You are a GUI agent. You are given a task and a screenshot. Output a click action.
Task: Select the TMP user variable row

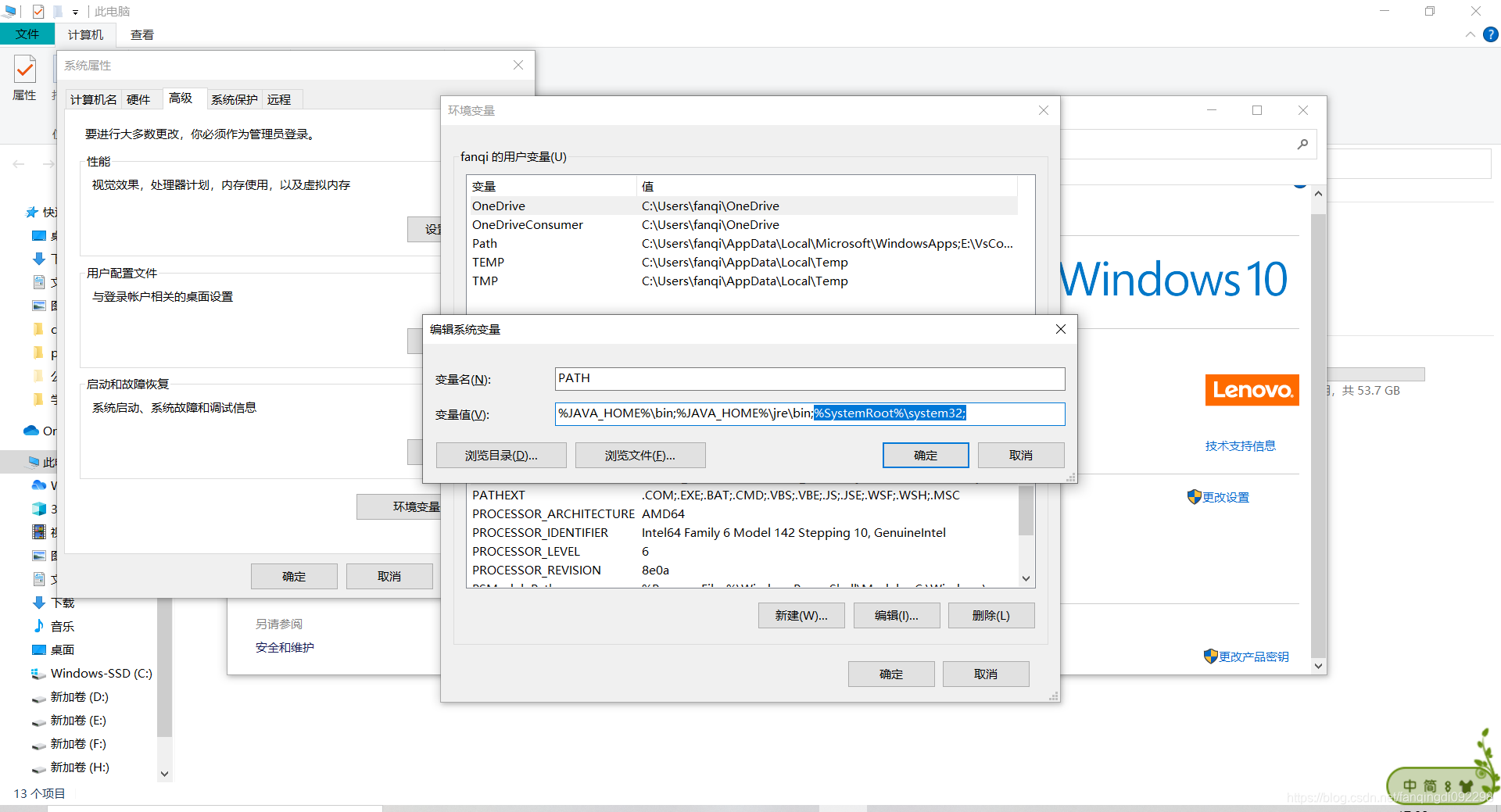(x=743, y=281)
